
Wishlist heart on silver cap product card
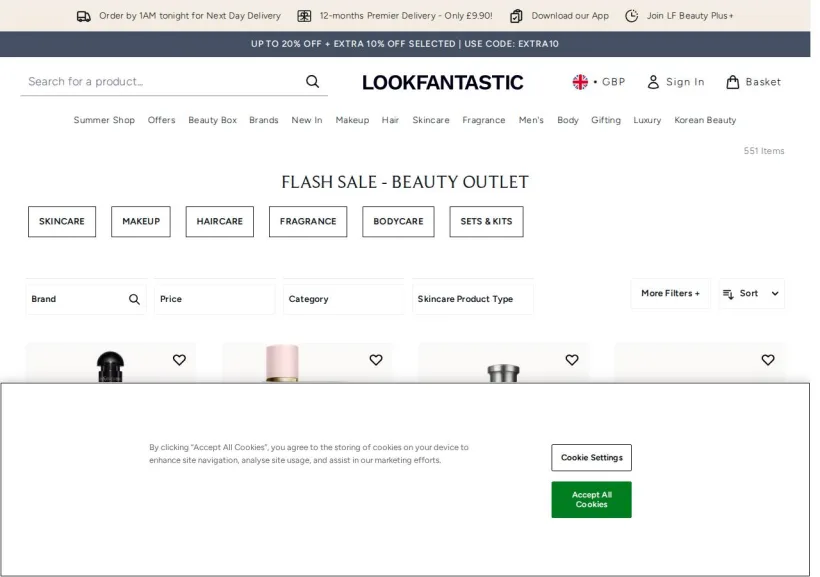pyautogui.click(x=572, y=360)
